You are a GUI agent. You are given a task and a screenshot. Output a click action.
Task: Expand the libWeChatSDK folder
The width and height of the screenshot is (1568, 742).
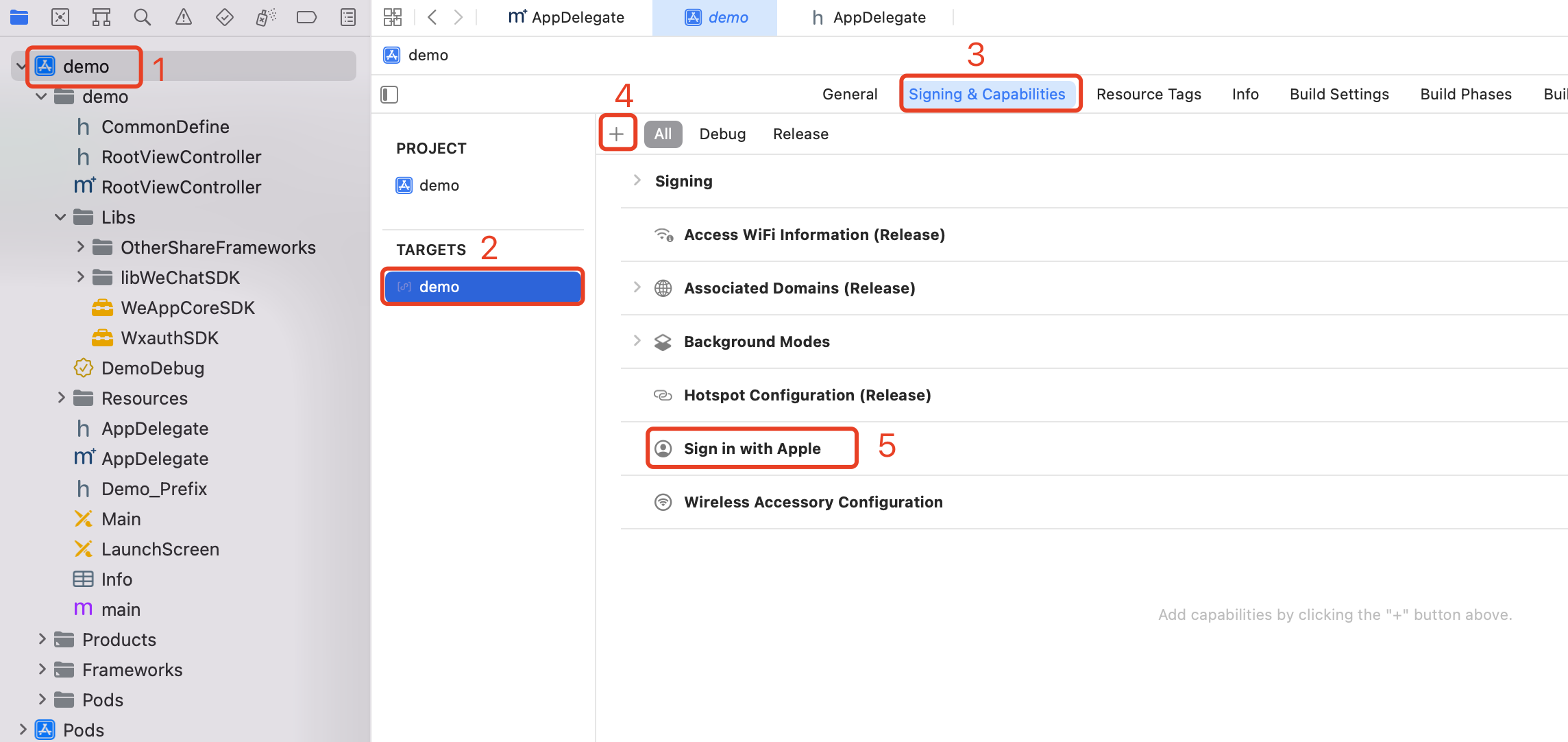tap(80, 277)
